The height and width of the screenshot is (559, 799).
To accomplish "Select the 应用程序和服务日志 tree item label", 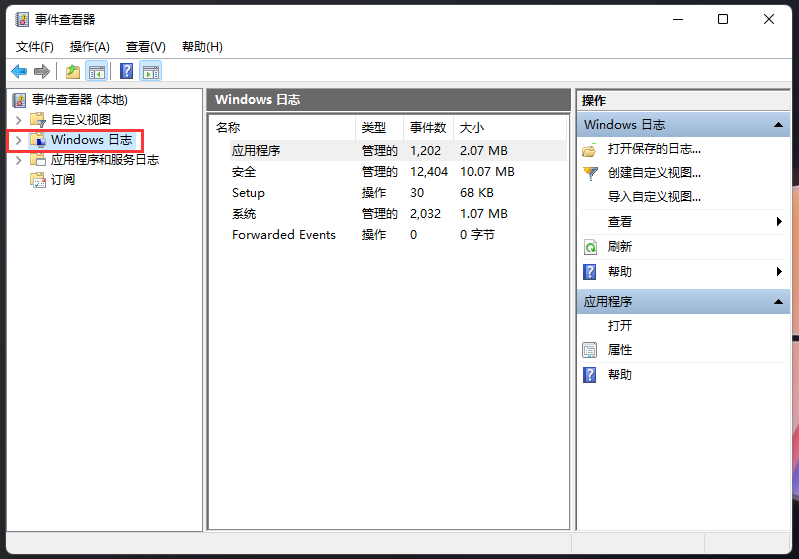I will (105, 160).
